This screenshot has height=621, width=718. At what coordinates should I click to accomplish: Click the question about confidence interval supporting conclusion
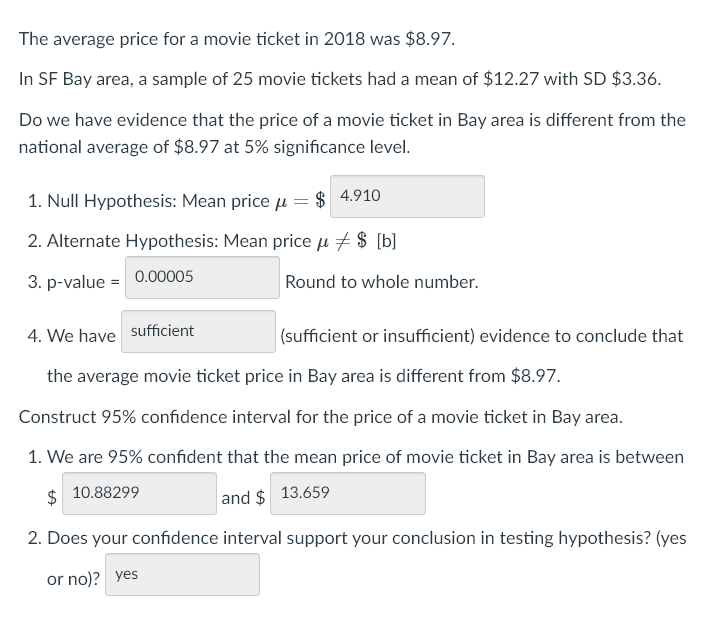click(357, 558)
